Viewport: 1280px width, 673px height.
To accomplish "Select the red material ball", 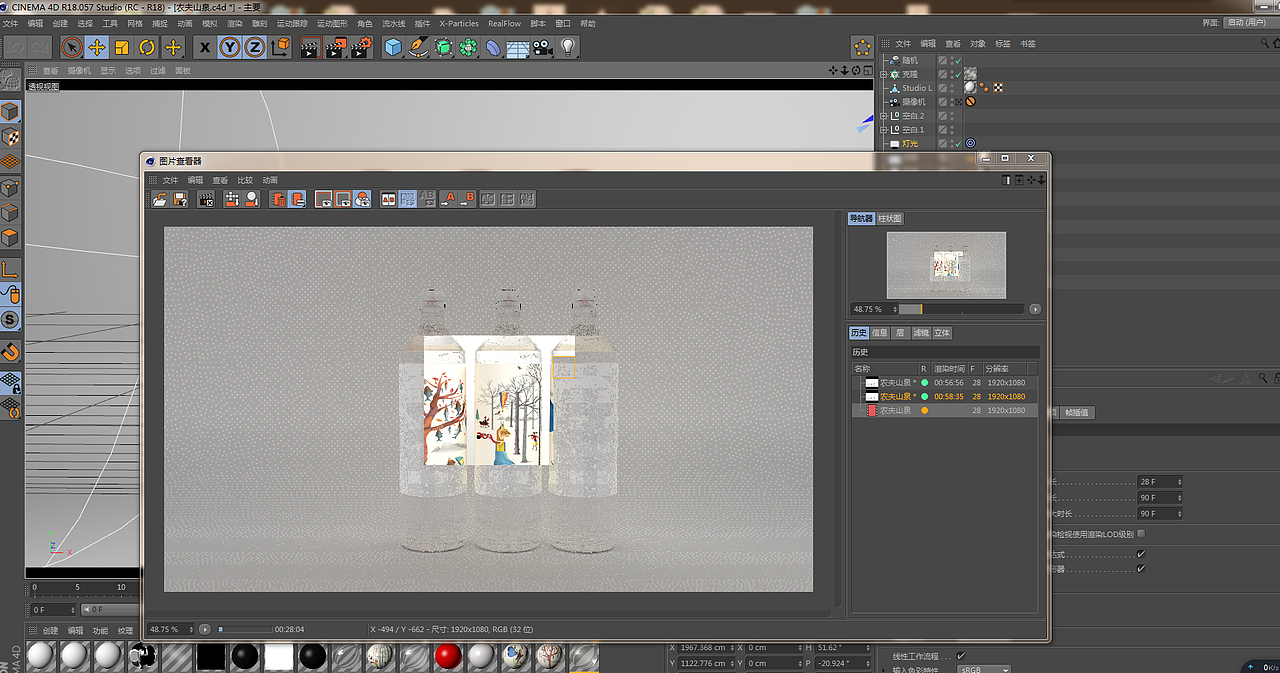I will (448, 657).
